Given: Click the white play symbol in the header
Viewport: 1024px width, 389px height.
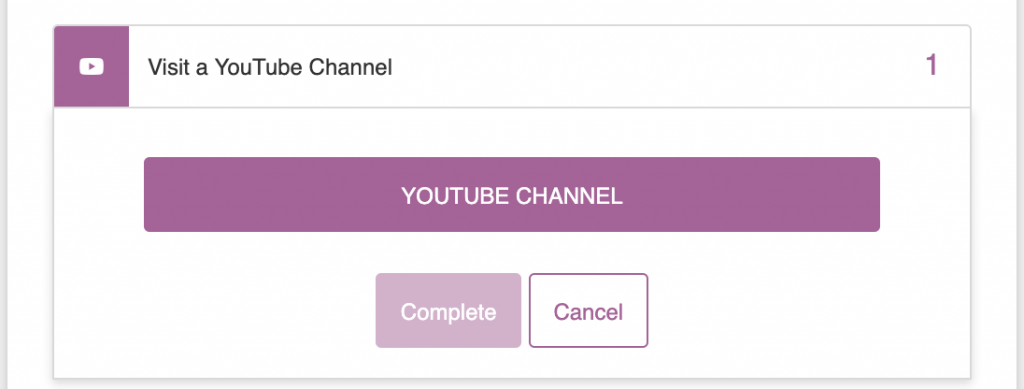Looking at the screenshot, I should click(x=91, y=67).
